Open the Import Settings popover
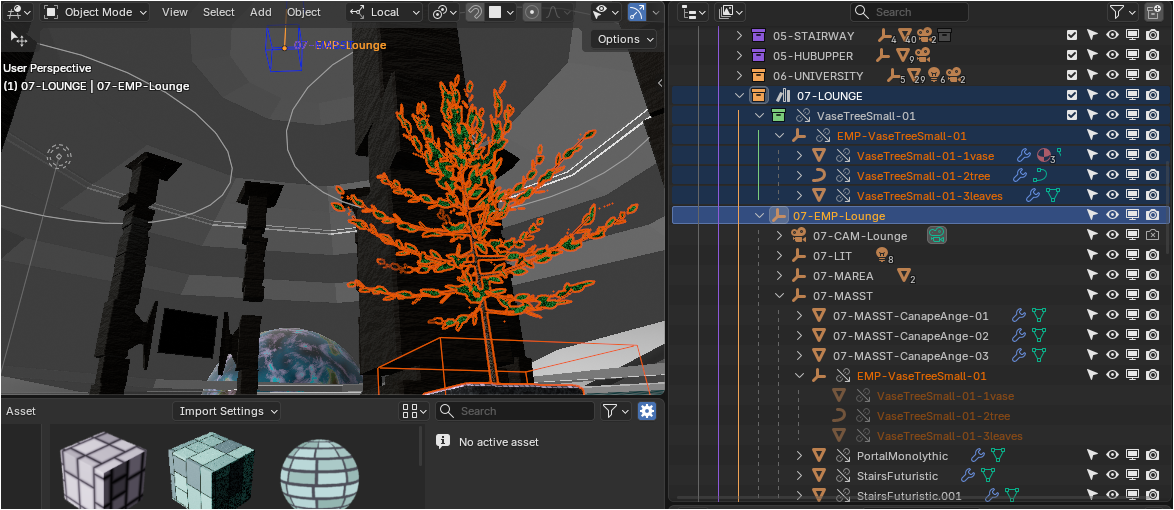Viewport: 1174px width, 510px height. pos(226,411)
